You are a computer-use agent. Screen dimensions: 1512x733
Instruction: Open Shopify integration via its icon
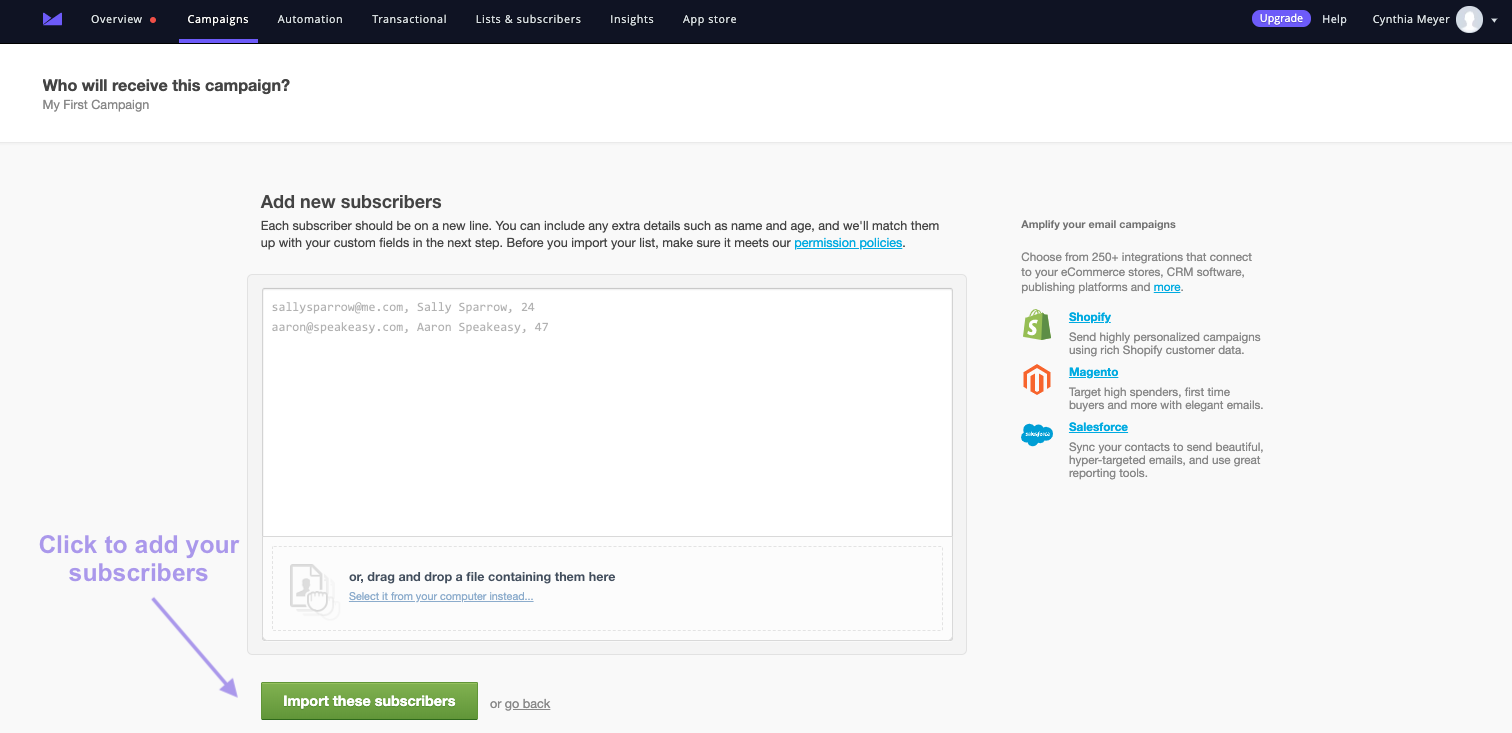[1037, 324]
